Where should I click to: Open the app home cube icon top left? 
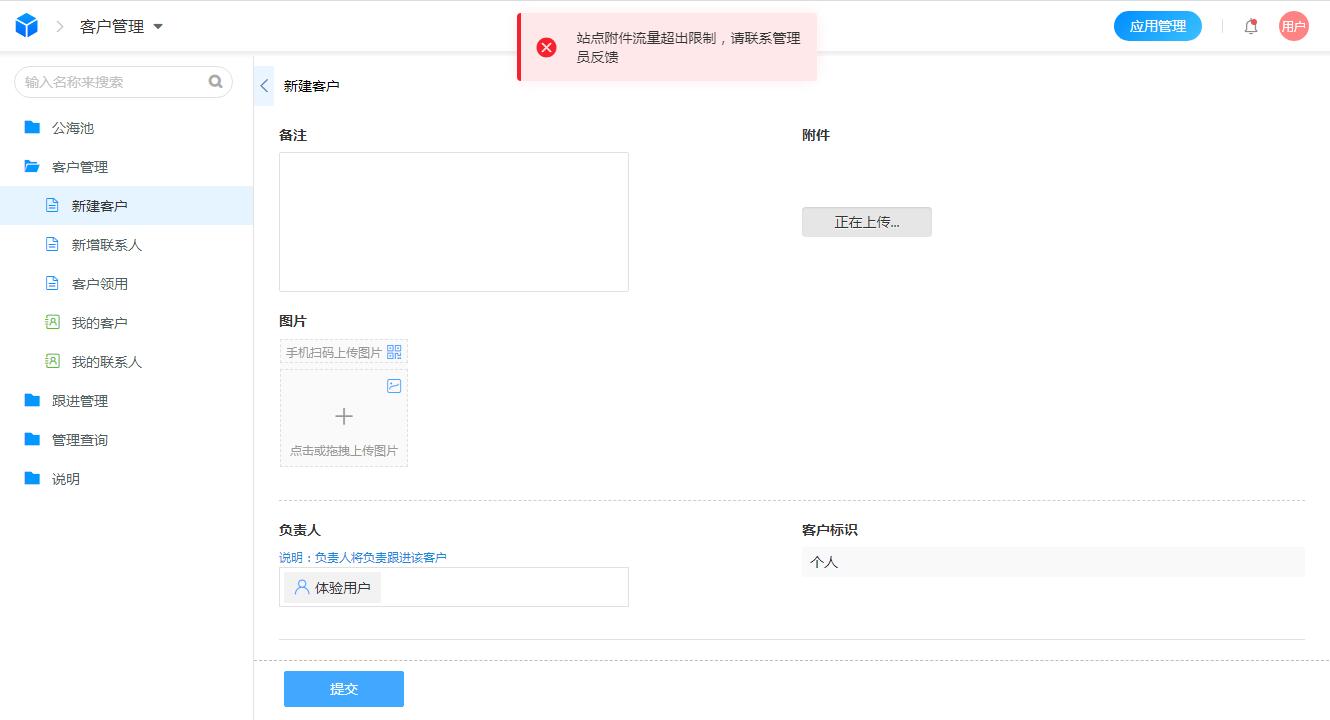(27, 25)
